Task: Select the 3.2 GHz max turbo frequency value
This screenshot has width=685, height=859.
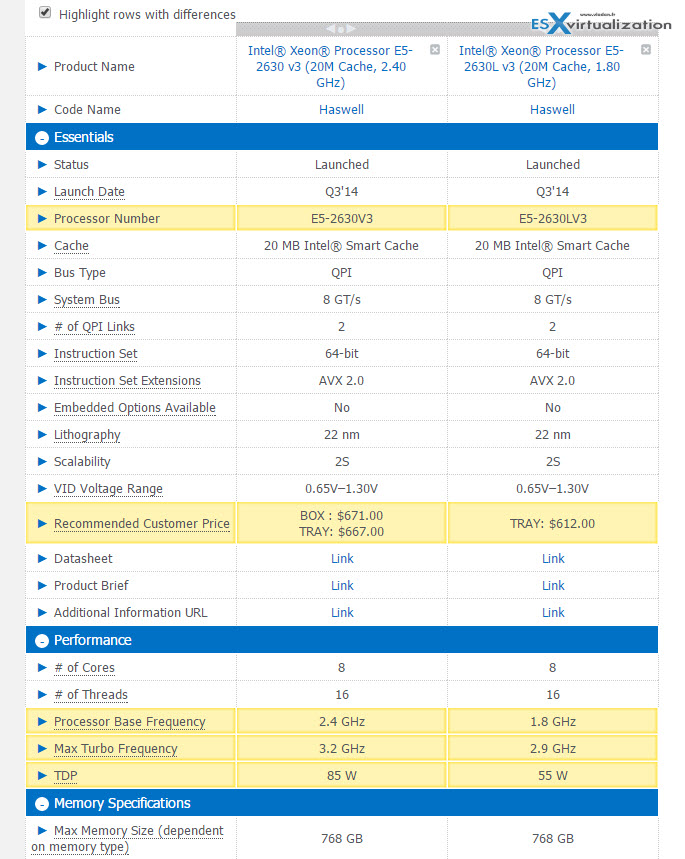Action: (x=341, y=748)
